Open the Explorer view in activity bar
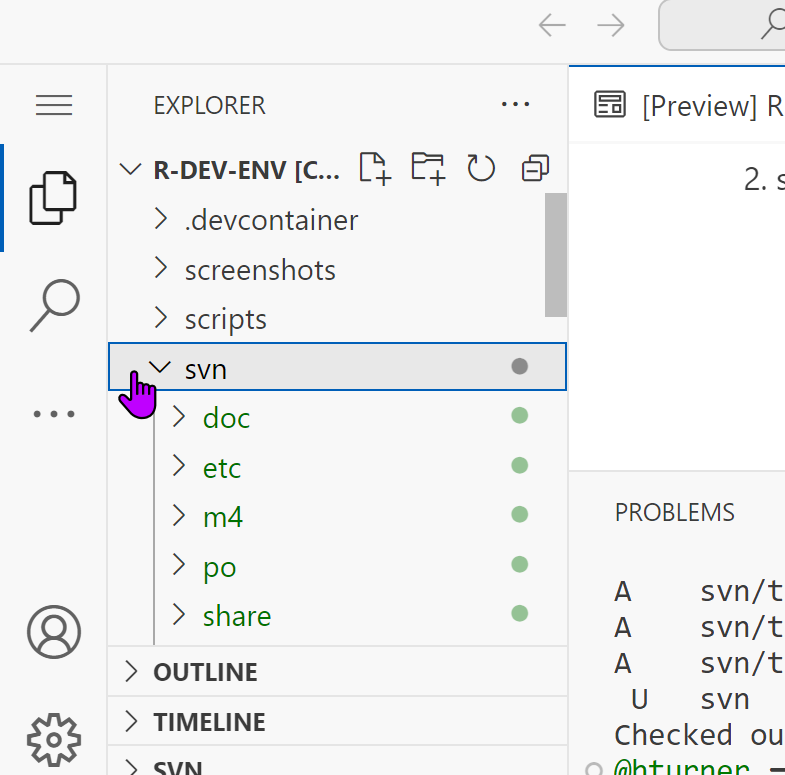This screenshot has width=785, height=775. click(x=53, y=197)
